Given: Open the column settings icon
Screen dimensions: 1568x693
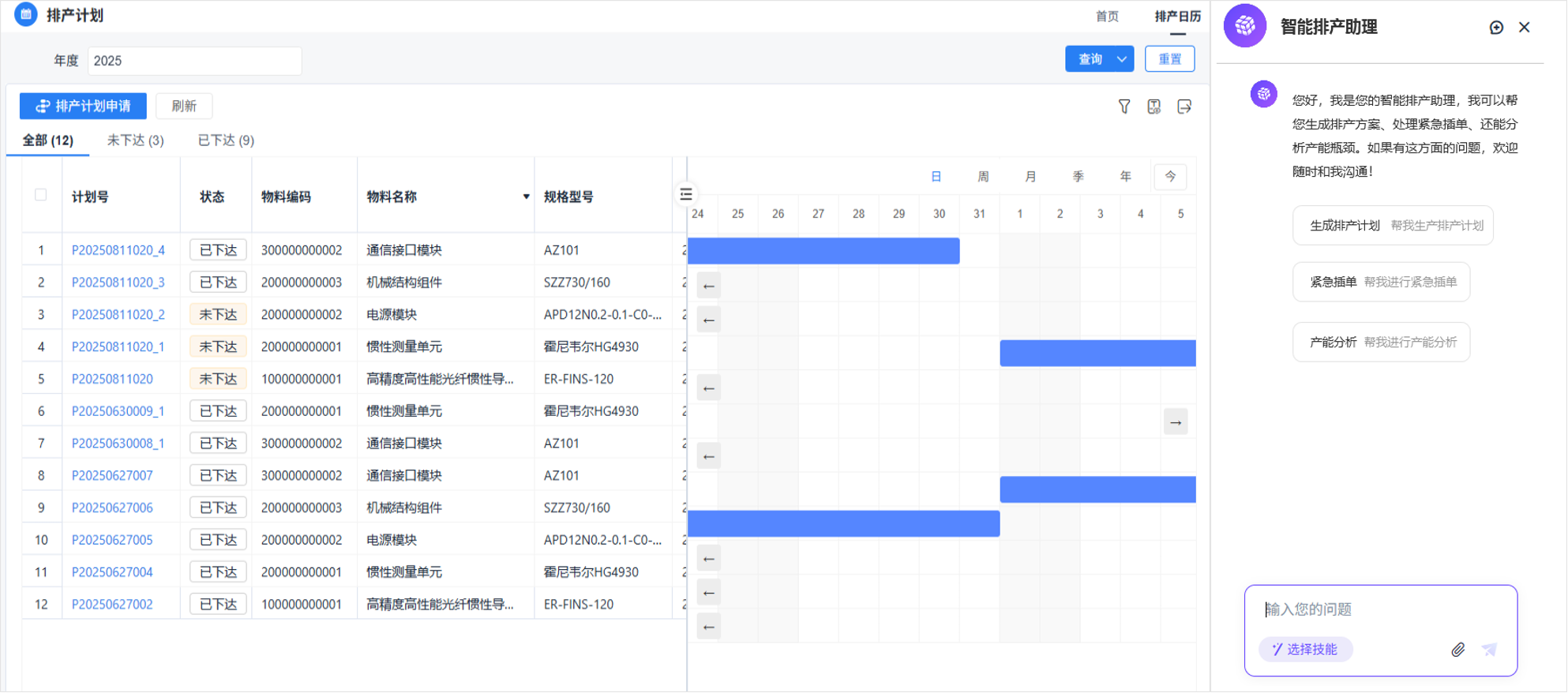Looking at the screenshot, I should [x=1154, y=107].
